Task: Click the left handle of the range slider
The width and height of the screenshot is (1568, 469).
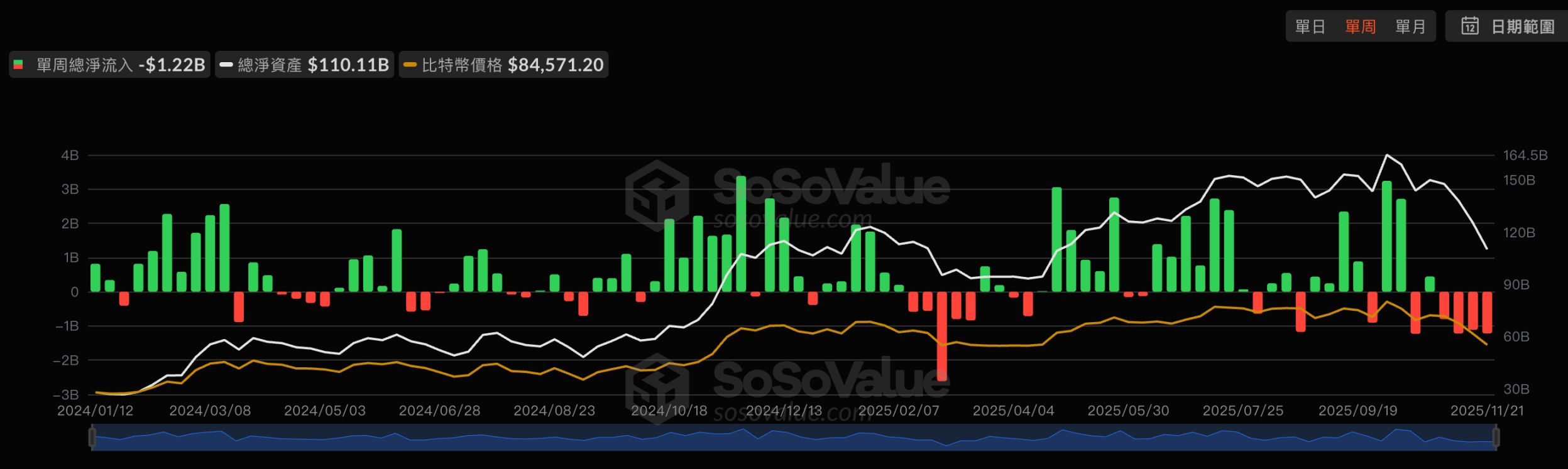Action: coord(92,437)
